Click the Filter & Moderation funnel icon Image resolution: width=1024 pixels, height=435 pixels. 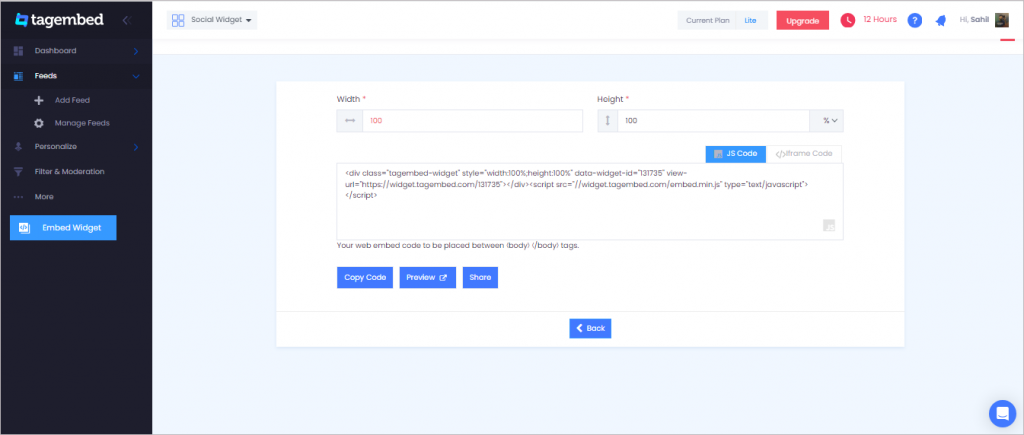point(18,172)
